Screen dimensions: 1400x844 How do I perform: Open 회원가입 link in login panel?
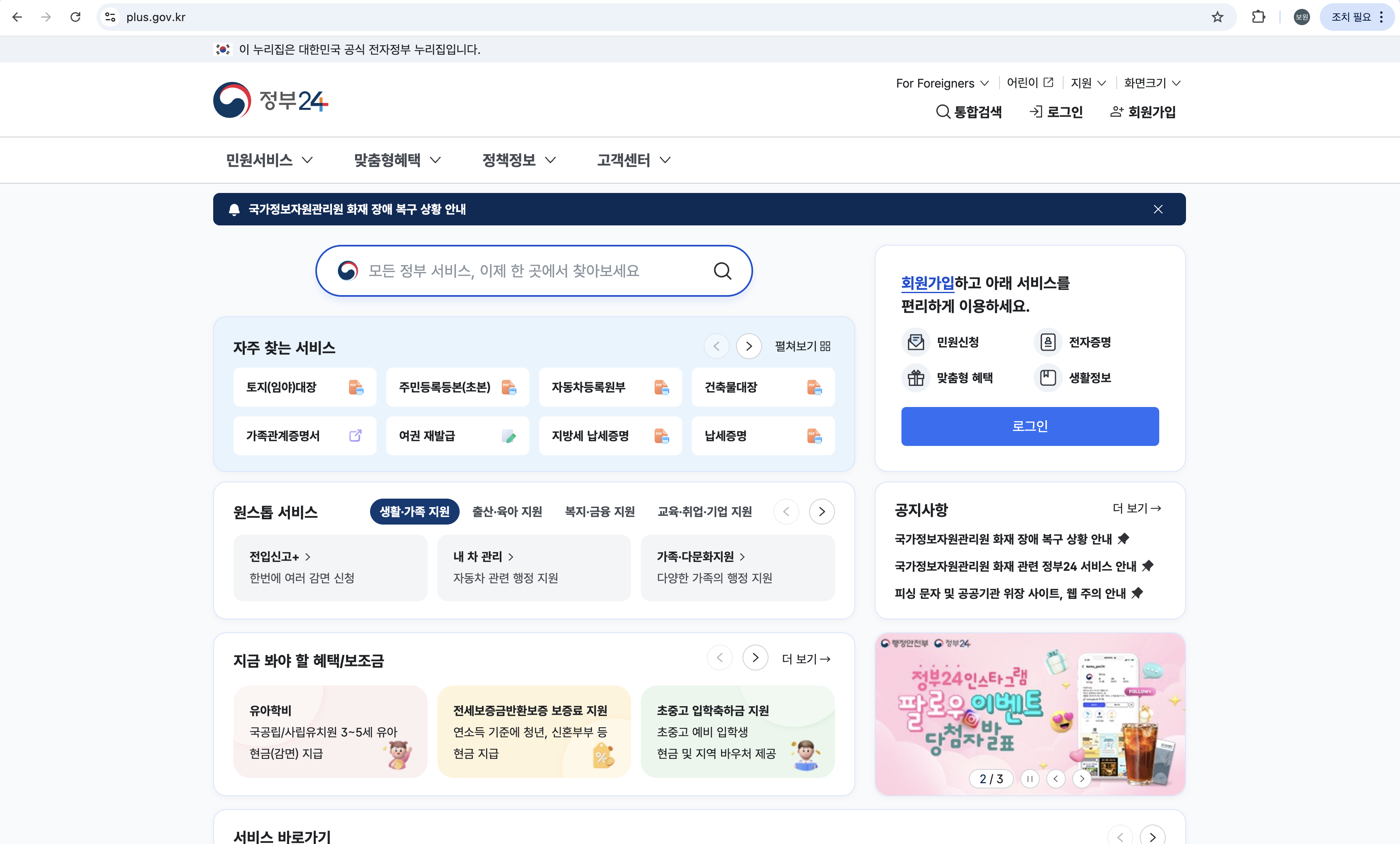click(x=927, y=283)
